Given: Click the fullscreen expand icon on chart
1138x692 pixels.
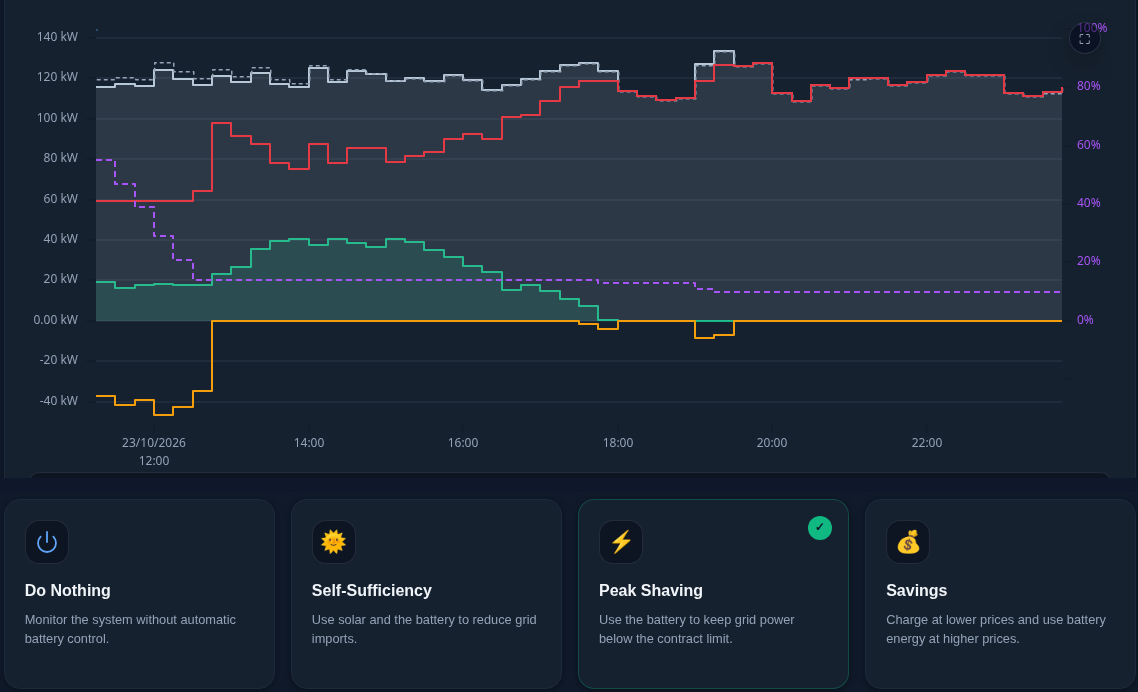Looking at the screenshot, I should [1084, 39].
